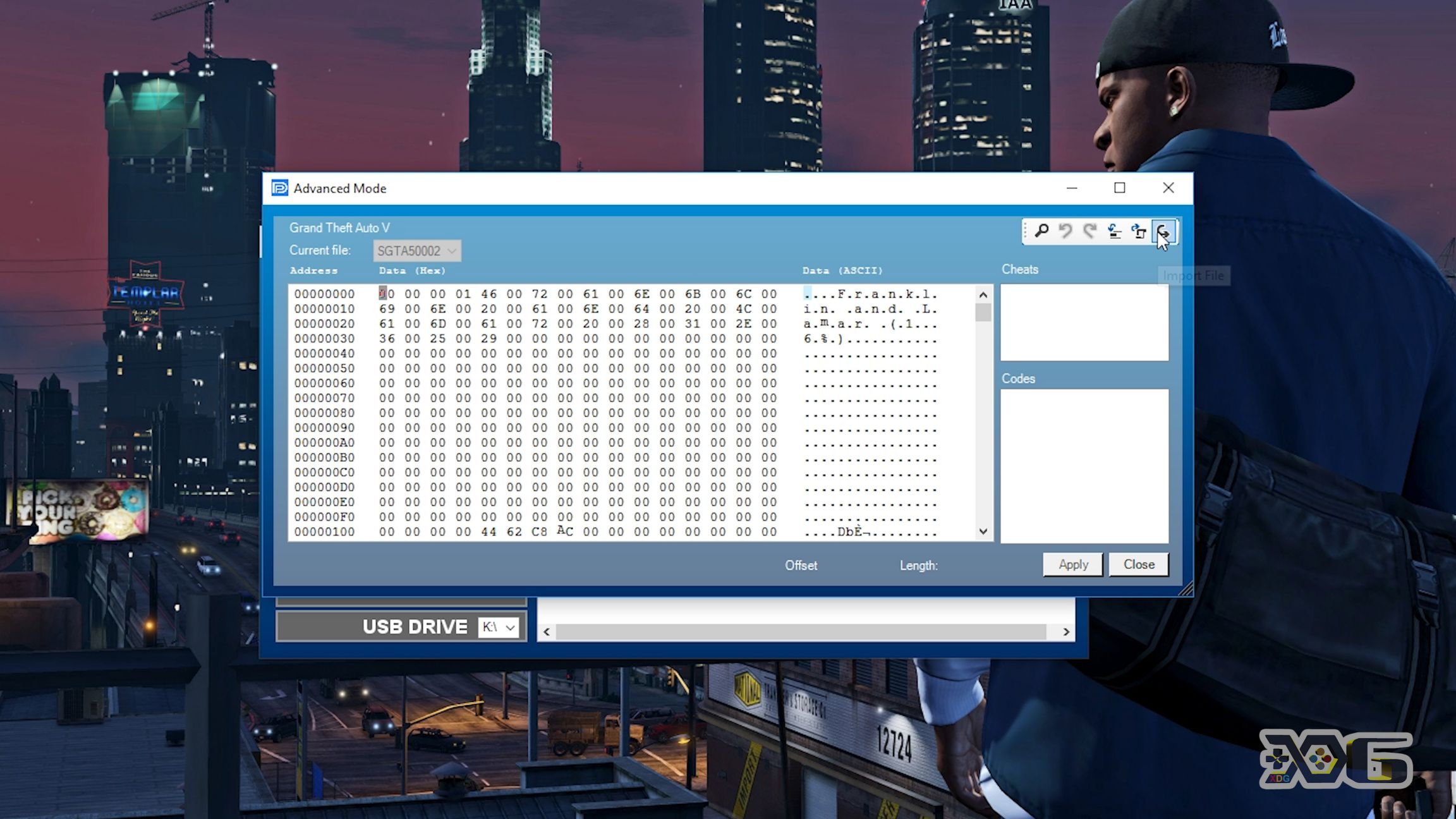Click Apply button to save changes

[1072, 564]
